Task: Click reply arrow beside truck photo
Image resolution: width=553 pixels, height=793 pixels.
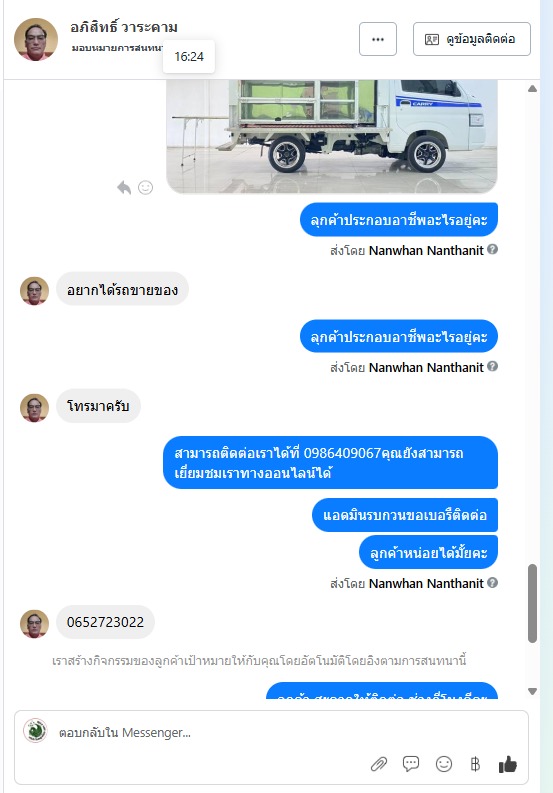Action: [x=124, y=188]
